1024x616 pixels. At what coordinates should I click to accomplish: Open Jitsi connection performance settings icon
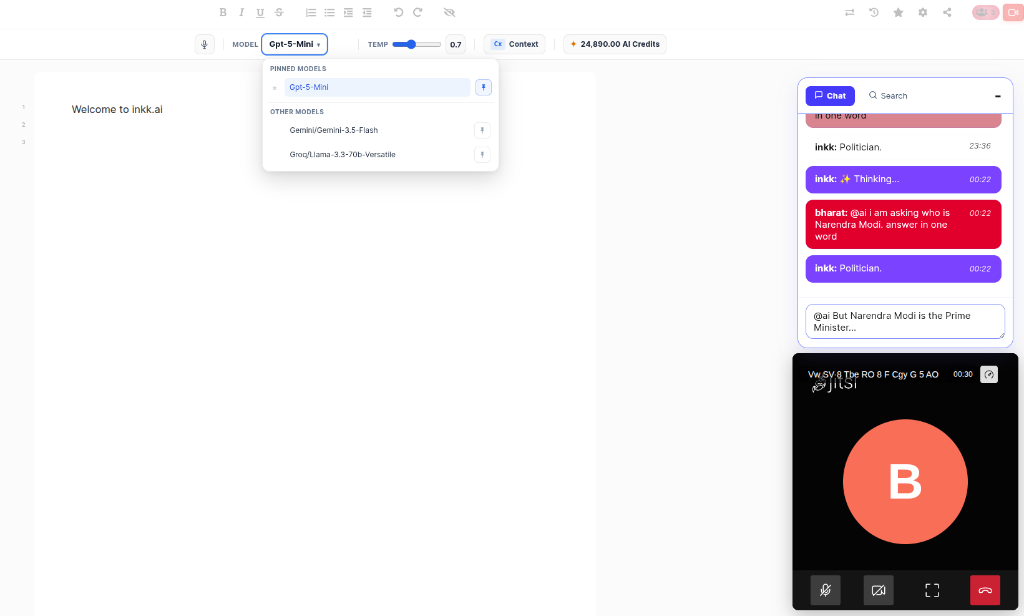pos(989,374)
